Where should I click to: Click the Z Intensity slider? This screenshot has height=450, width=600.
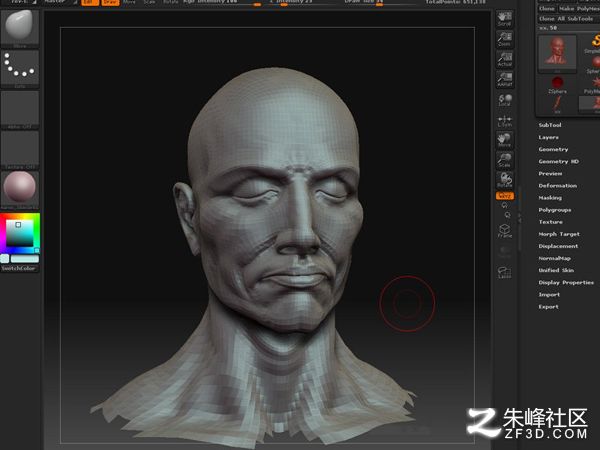(302, 2)
